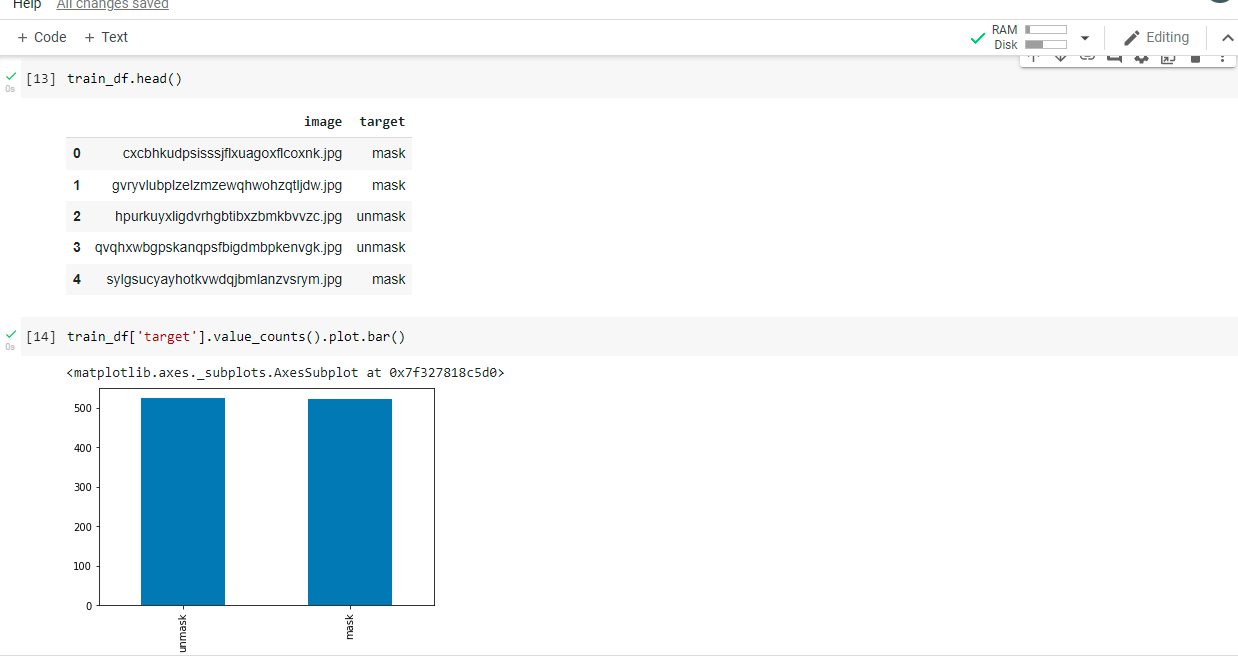Open more cell actions menu
1238x658 pixels.
click(1221, 58)
